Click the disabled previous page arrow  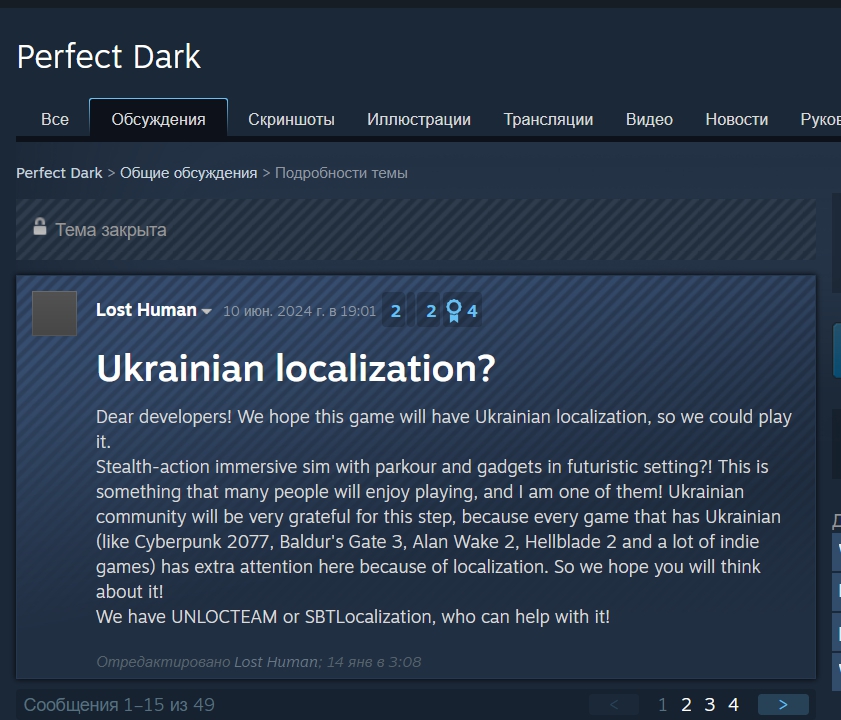click(x=614, y=704)
